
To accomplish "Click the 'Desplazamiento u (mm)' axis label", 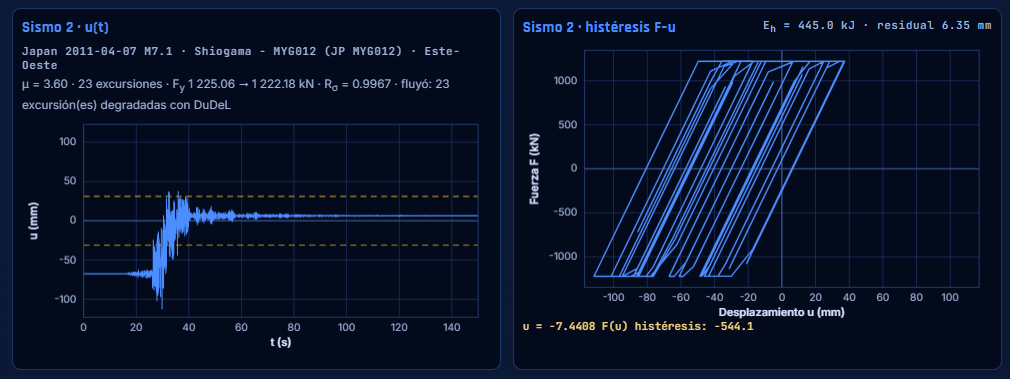I will point(781,312).
